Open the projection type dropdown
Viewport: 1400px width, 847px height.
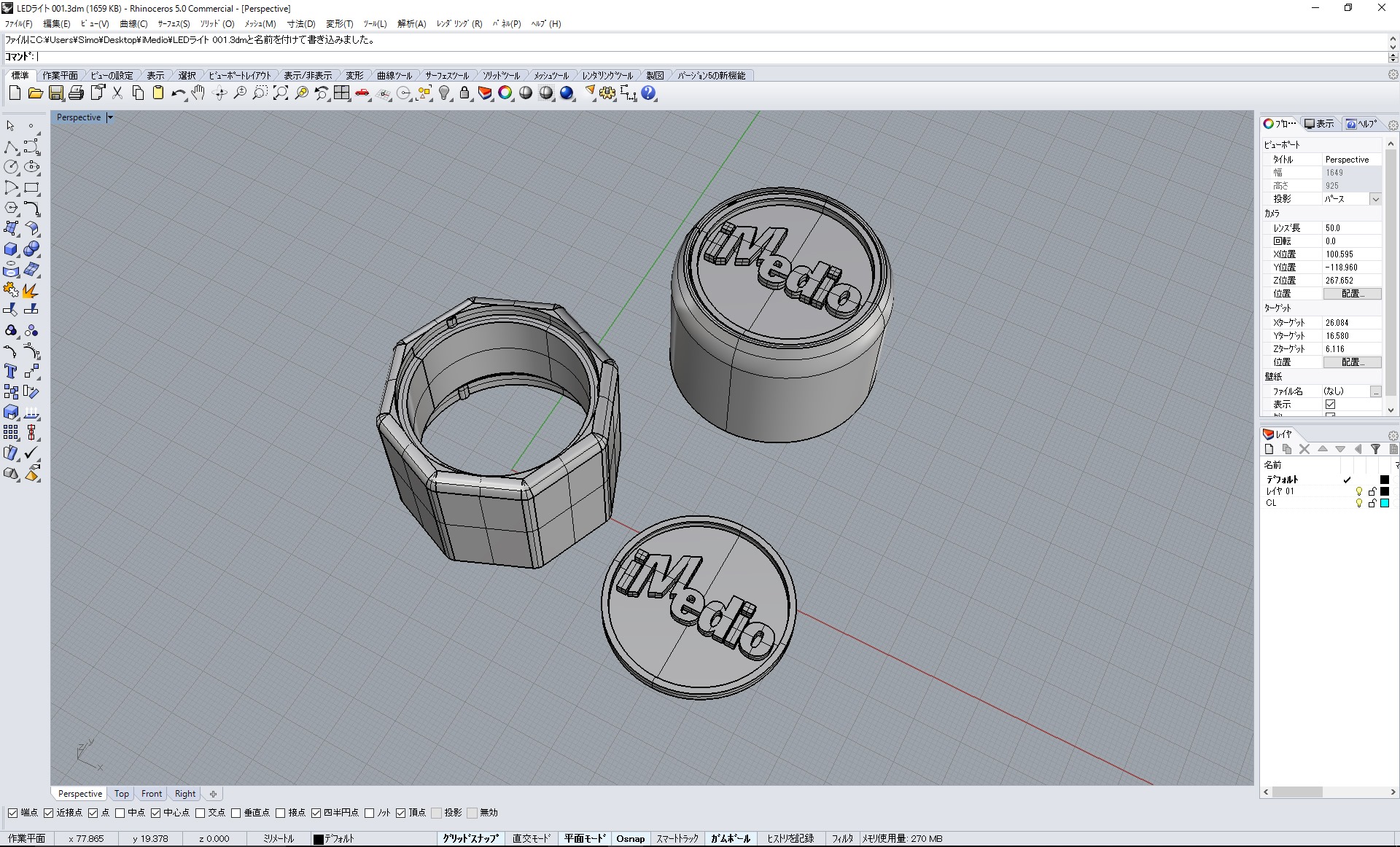1378,199
